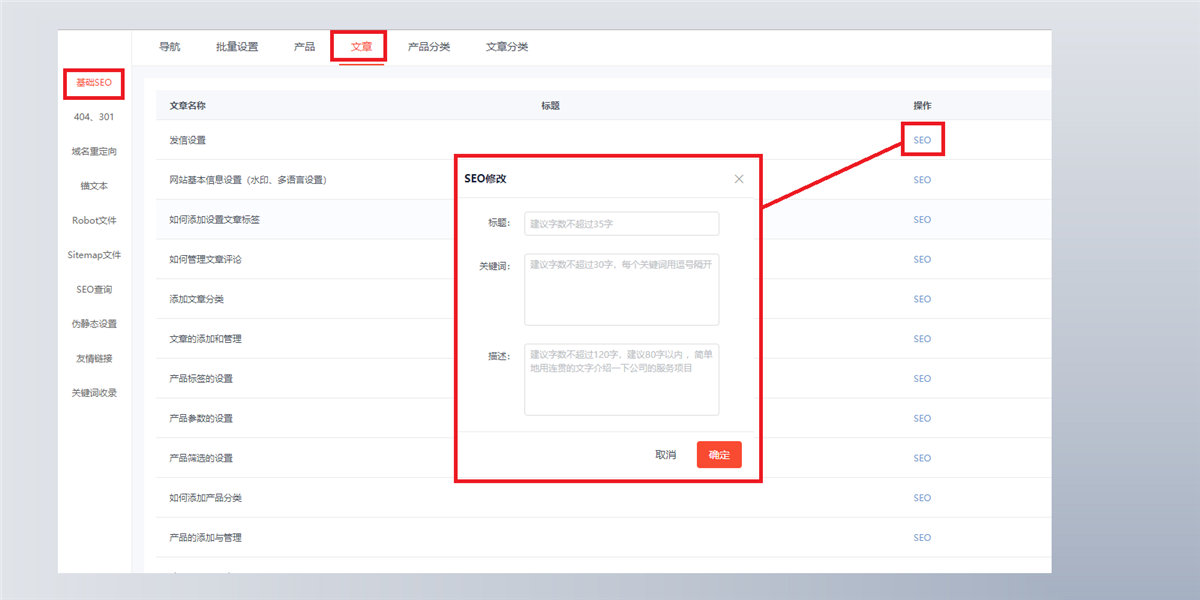Click article name 如何添加产品分类
1200x600 pixels.
pyautogui.click(x=206, y=498)
